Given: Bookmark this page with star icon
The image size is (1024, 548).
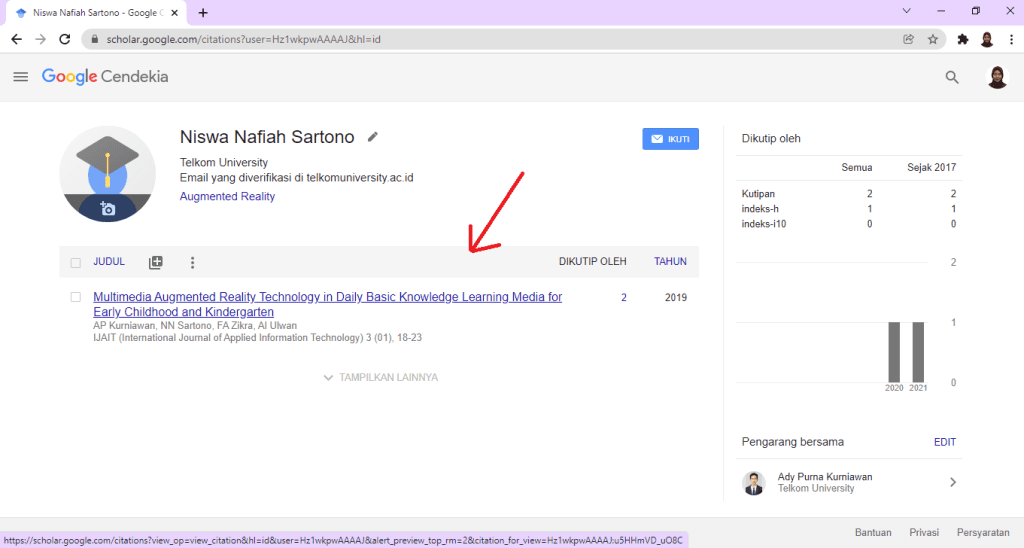Looking at the screenshot, I should coord(932,40).
